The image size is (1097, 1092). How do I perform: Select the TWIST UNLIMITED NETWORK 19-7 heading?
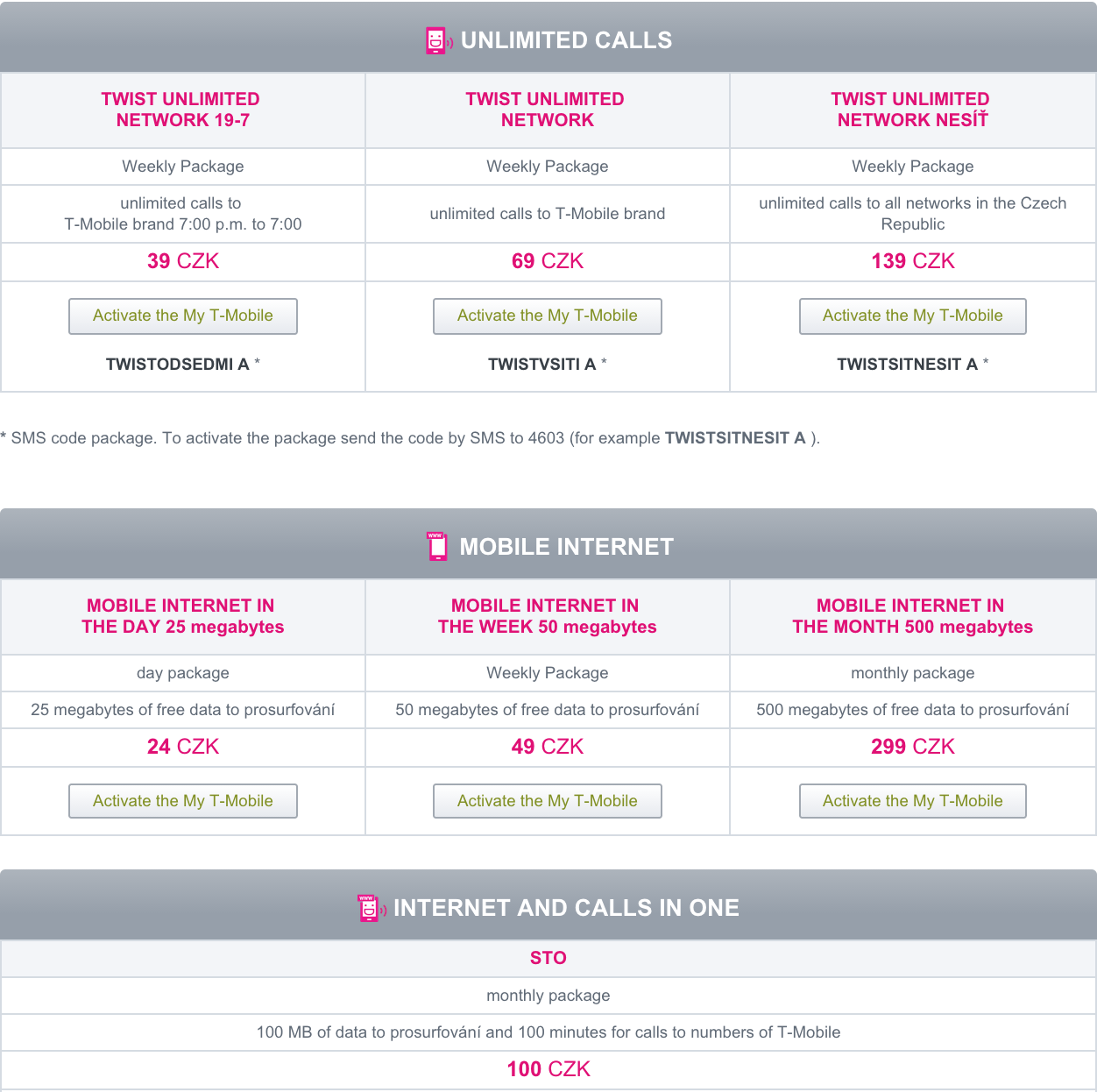(x=182, y=110)
